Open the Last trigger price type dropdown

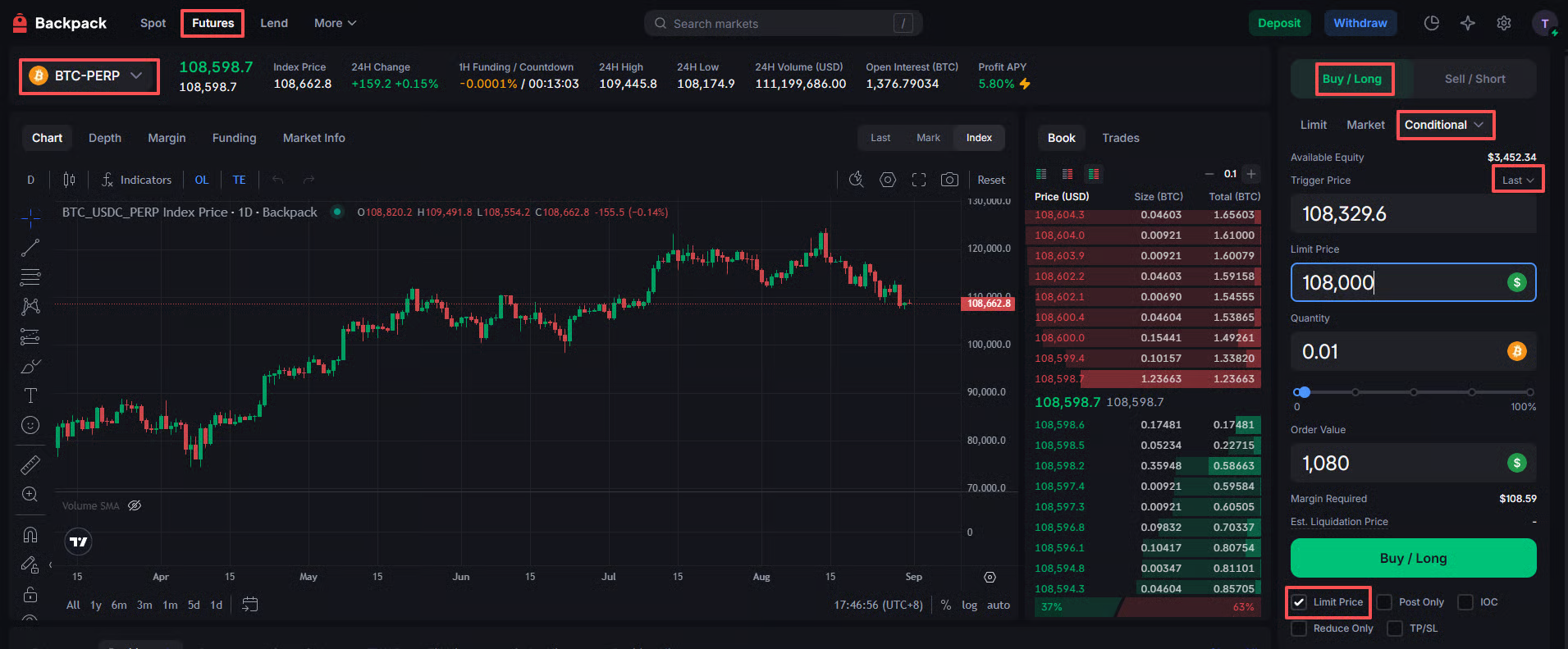[x=1517, y=181]
